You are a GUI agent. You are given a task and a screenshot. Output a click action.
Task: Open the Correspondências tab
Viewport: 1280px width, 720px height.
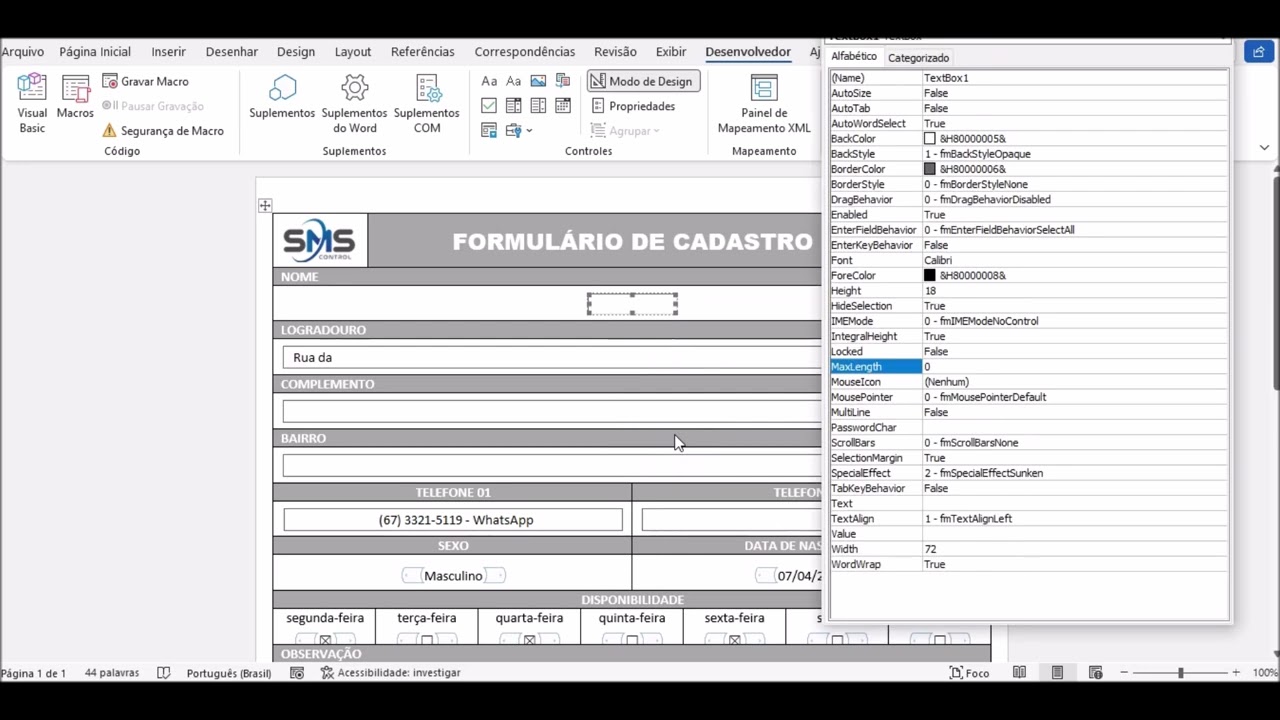[524, 52]
